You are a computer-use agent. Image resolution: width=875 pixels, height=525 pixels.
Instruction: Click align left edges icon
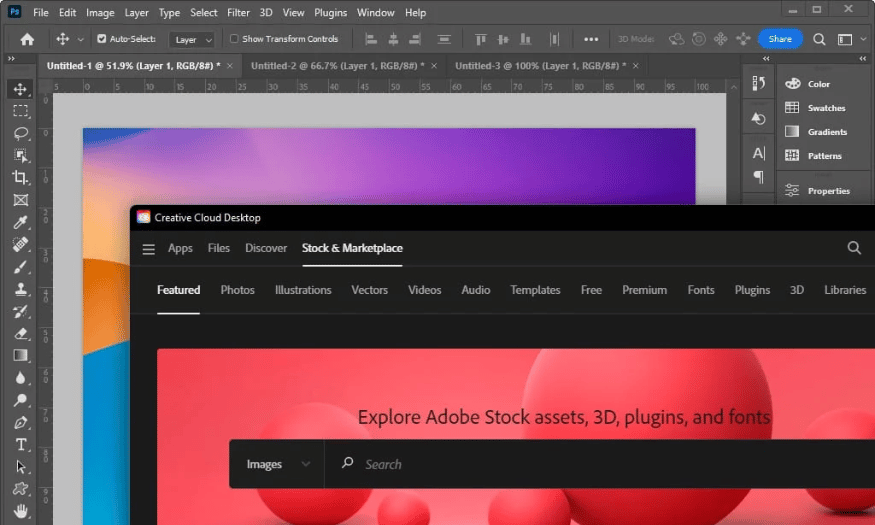371,39
